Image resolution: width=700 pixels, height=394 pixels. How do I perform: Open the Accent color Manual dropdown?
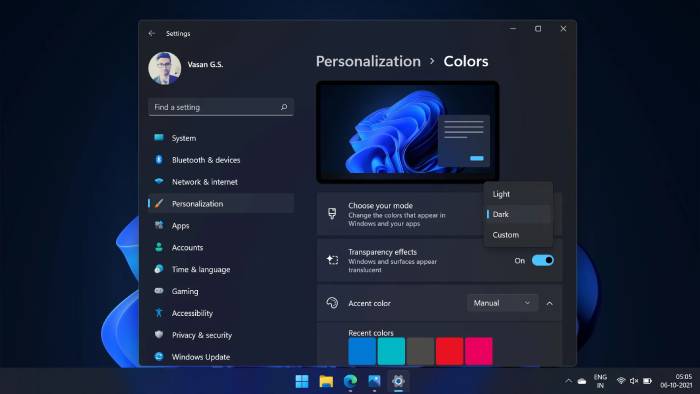tap(502, 303)
